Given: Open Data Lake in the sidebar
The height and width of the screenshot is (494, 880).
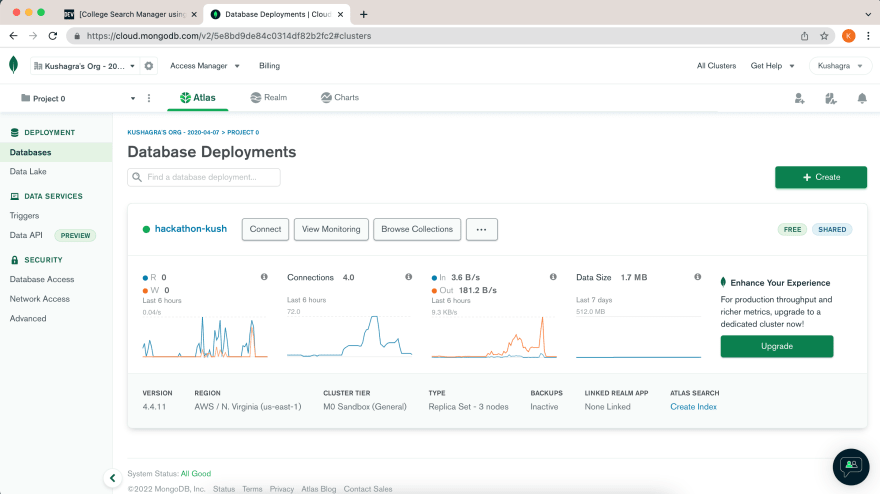Looking at the screenshot, I should [x=28, y=171].
